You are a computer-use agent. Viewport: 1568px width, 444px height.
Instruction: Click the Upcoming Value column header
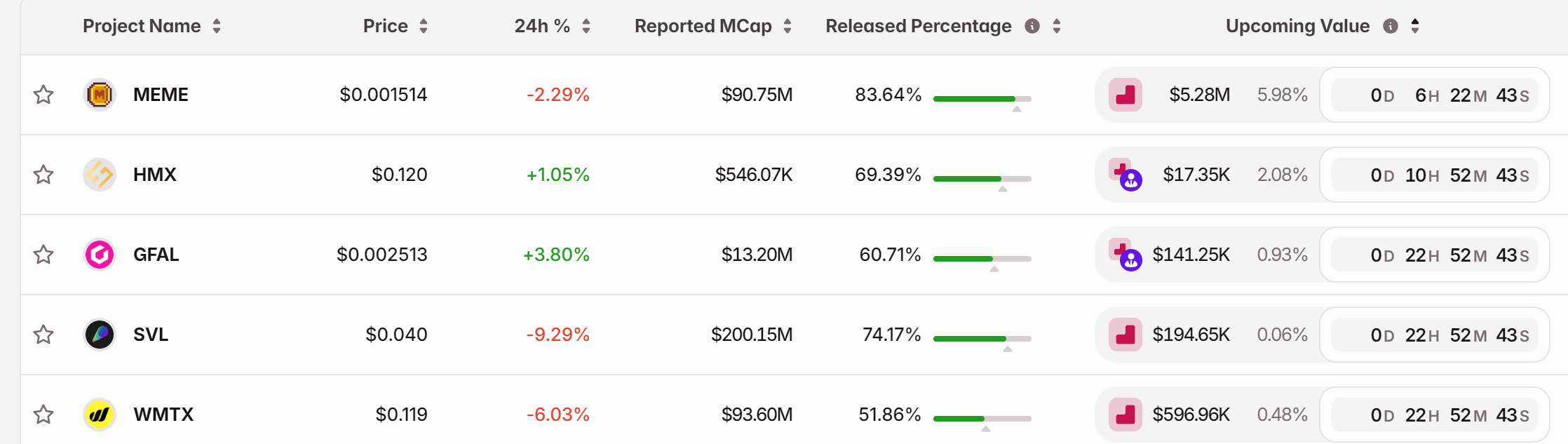pyautogui.click(x=1297, y=26)
